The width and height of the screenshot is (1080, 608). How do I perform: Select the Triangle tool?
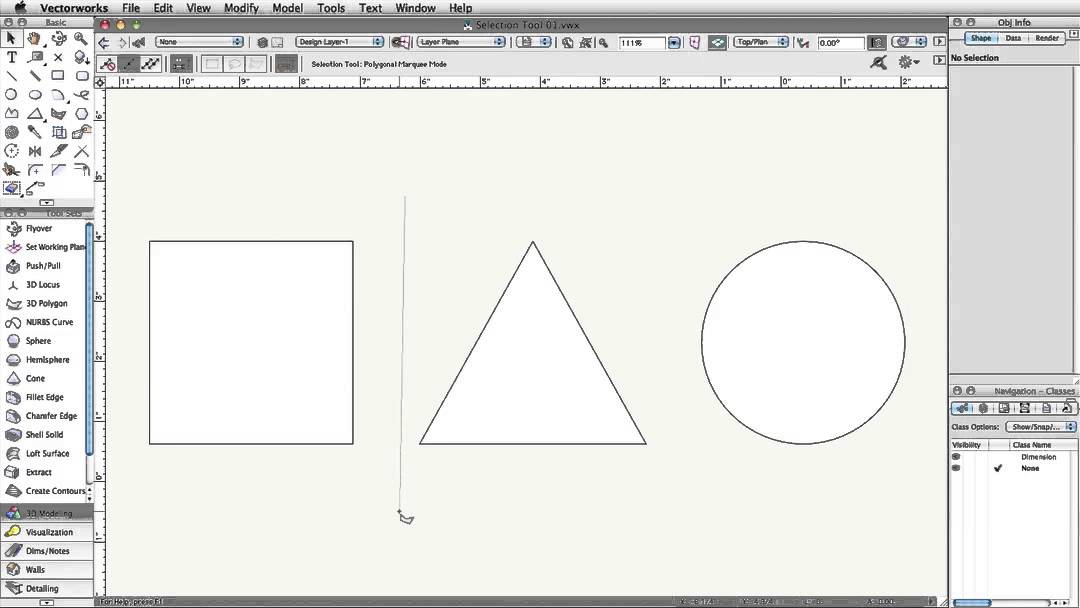[34, 113]
